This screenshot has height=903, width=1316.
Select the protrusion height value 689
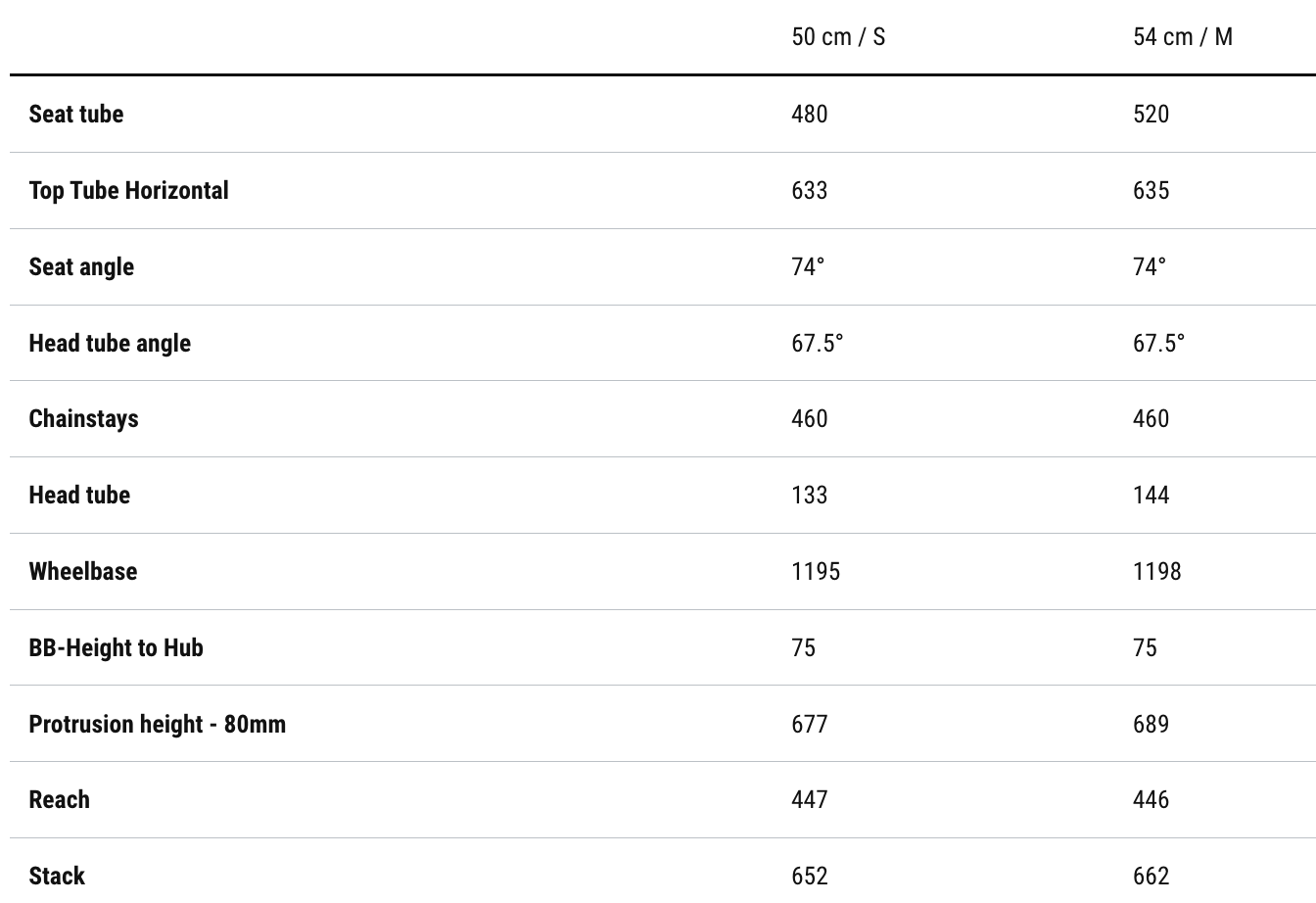point(1151,724)
